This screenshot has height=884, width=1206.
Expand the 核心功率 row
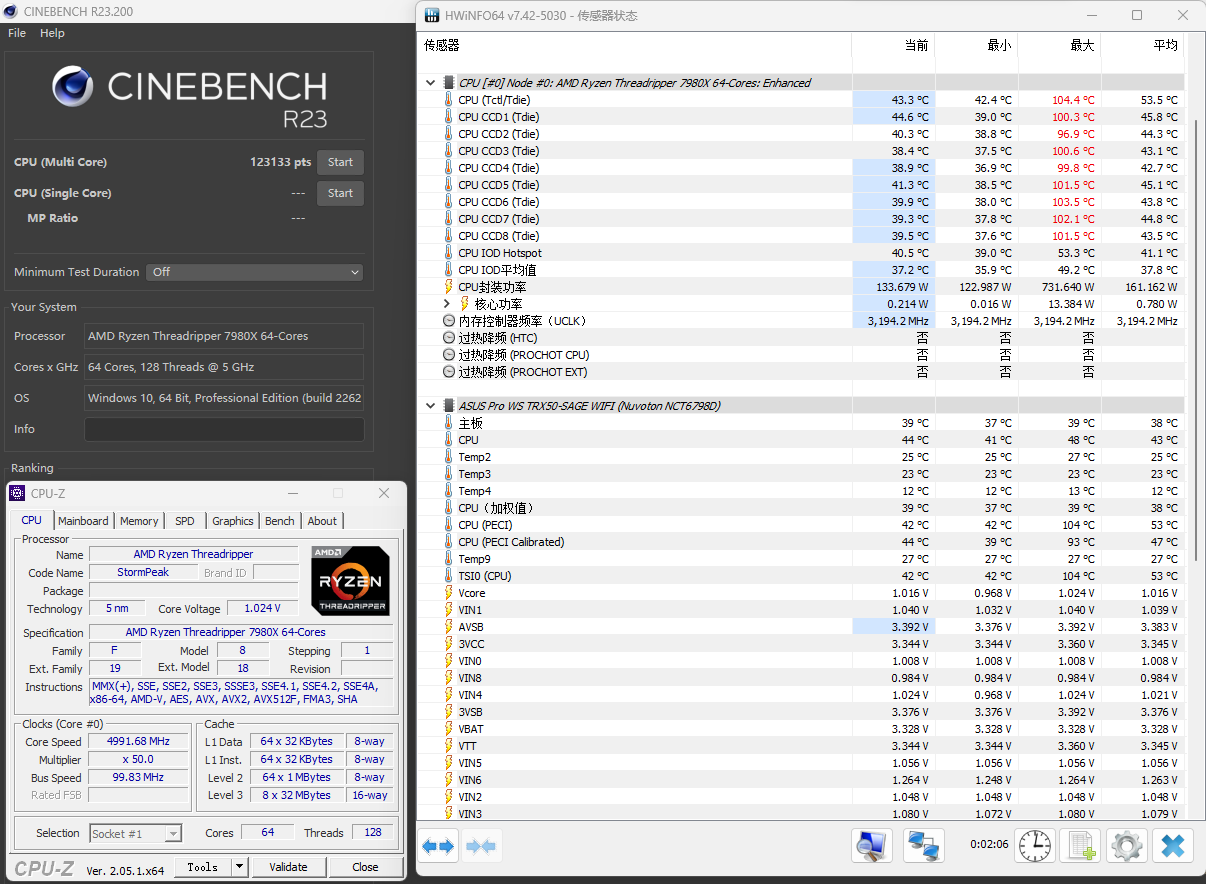point(448,304)
